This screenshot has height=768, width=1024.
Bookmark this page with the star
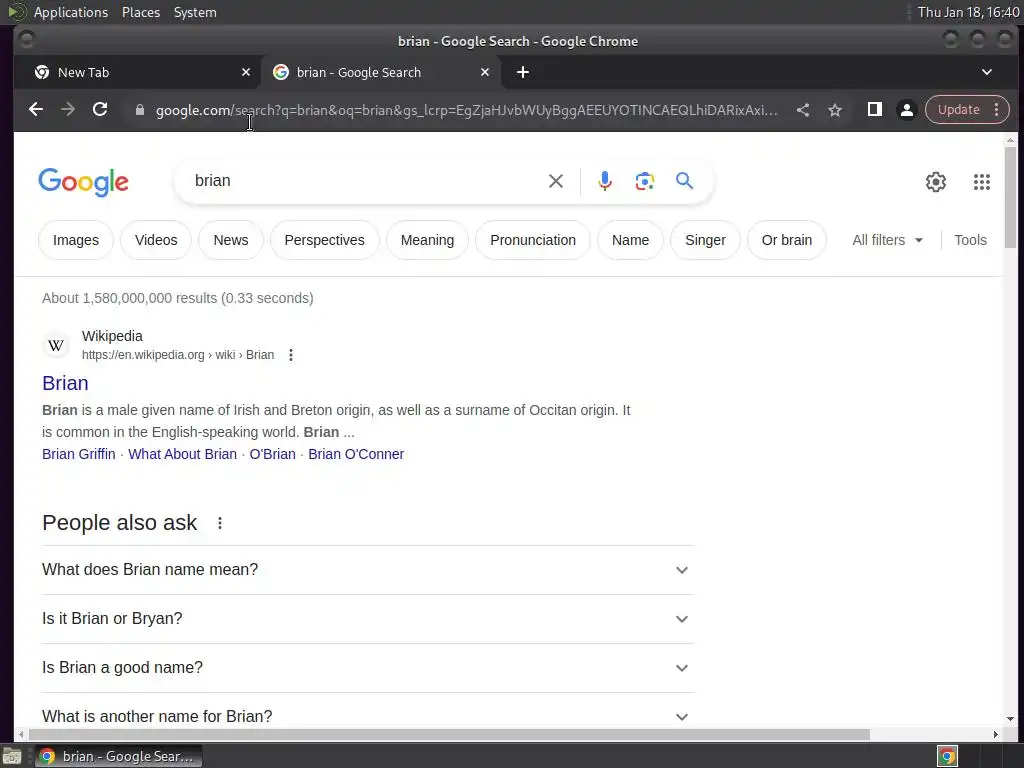tap(835, 110)
